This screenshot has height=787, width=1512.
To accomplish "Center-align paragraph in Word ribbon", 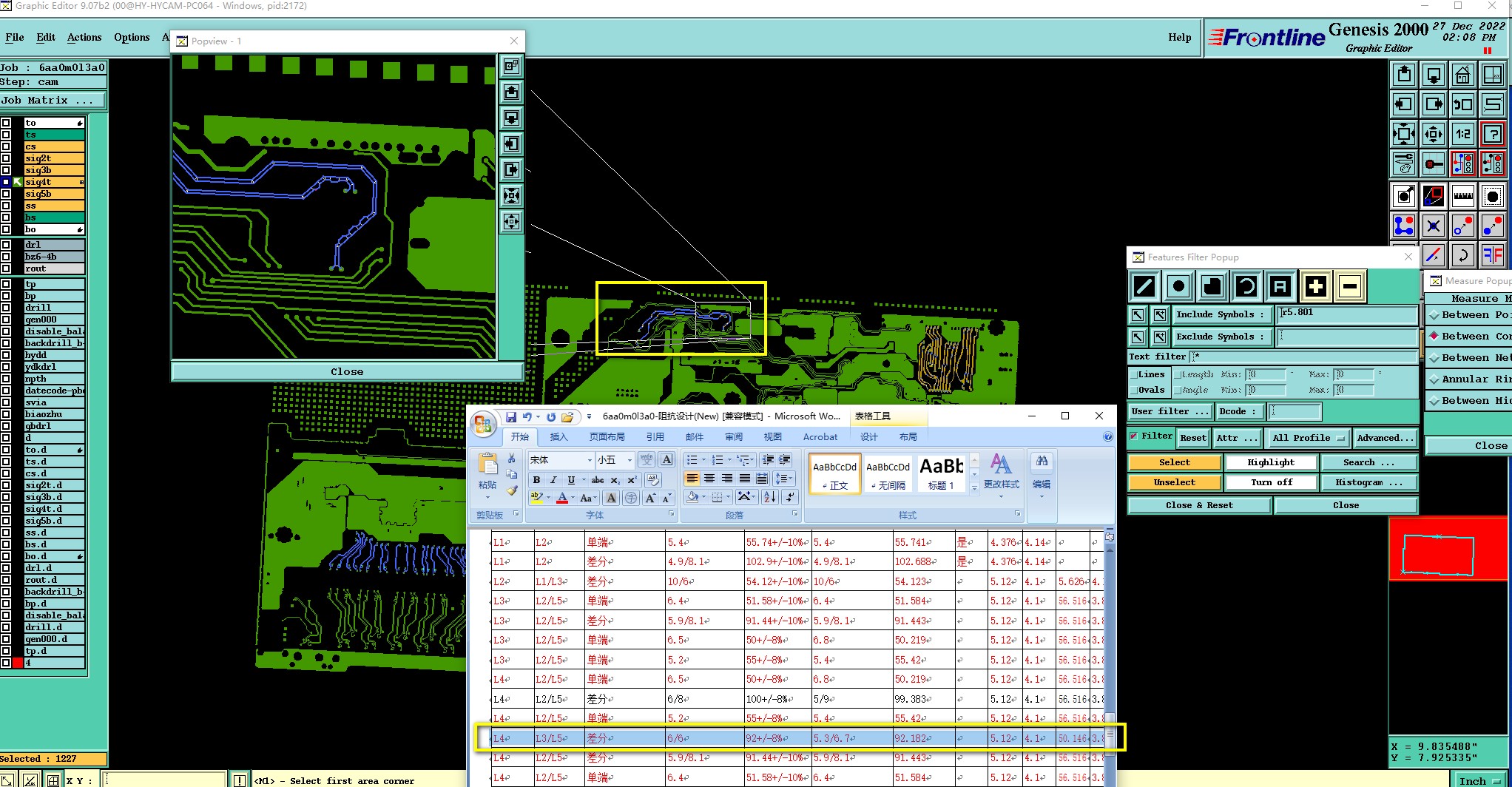I will [x=709, y=479].
